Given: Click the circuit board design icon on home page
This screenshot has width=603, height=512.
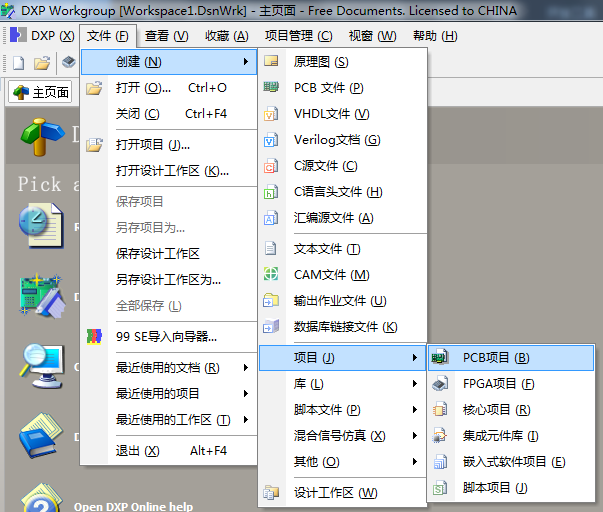Looking at the screenshot, I should click(42, 295).
